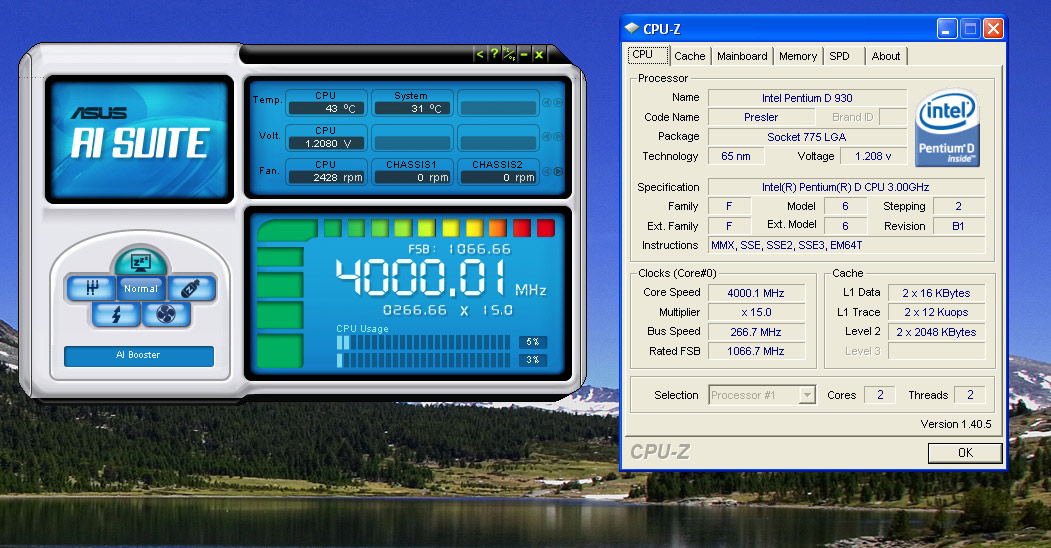Click the left arrow on the Volt row
1051x548 pixels.
547,136
